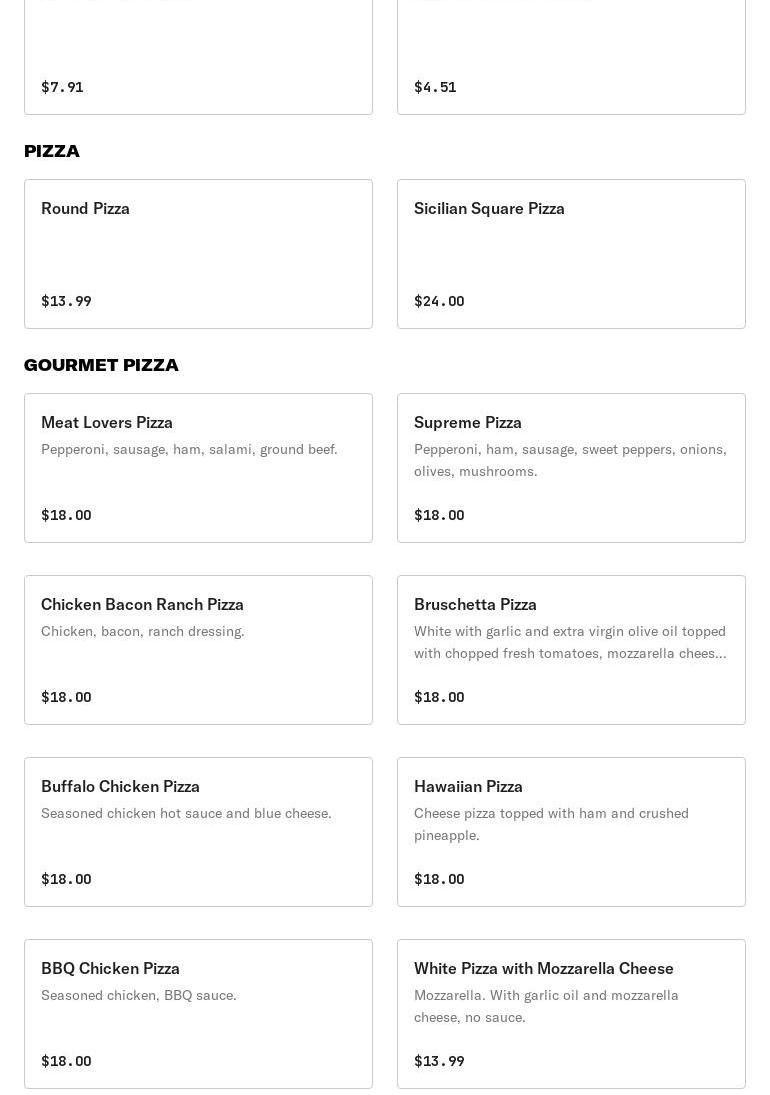Open the BBQ Chicken Pizza card
The height and width of the screenshot is (1095, 770).
(x=198, y=1013)
